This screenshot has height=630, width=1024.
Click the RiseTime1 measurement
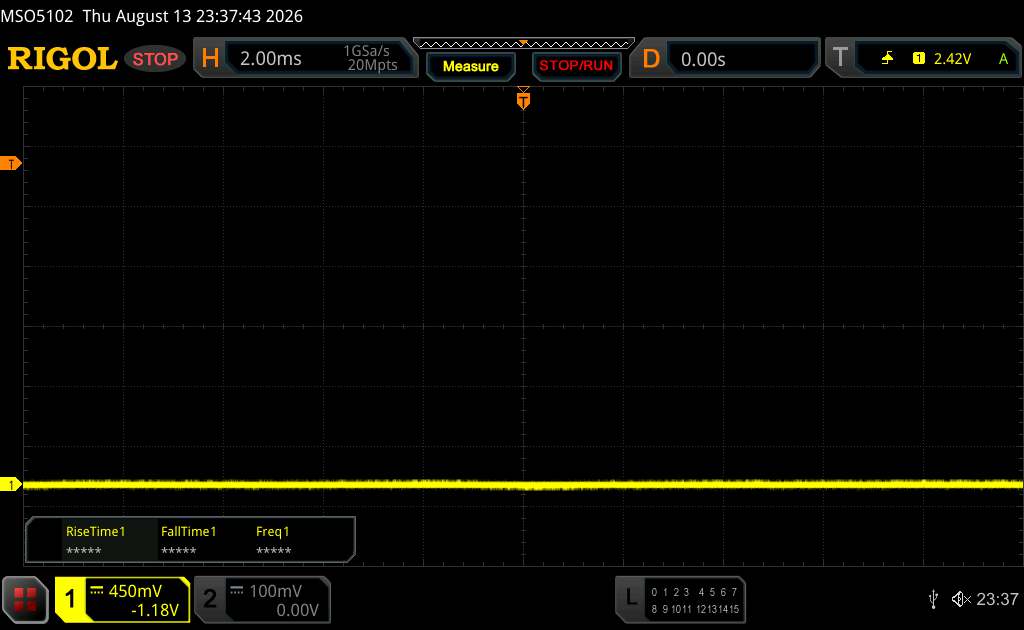point(95,540)
